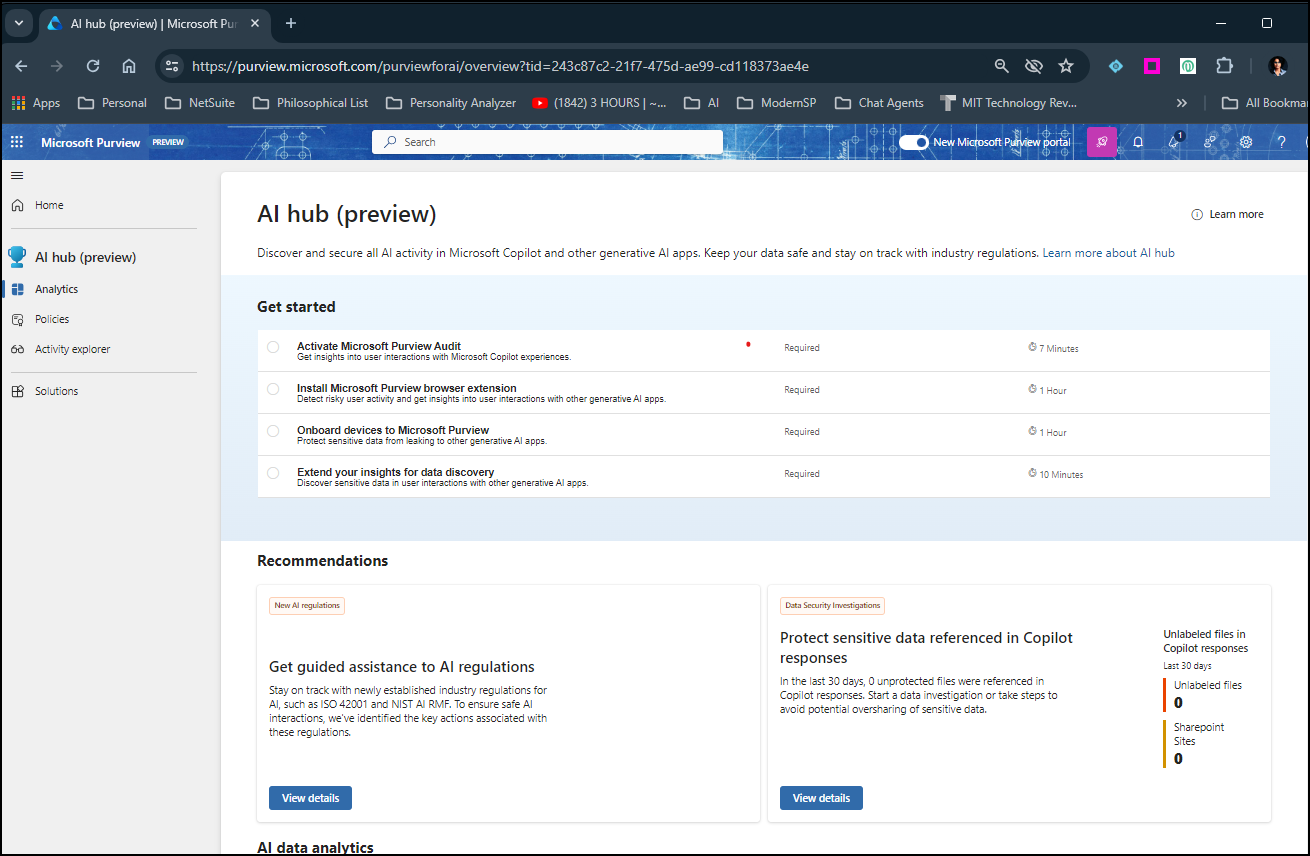The height and width of the screenshot is (856, 1310).
Task: Open the tab search dropdown arrow
Action: click(x=18, y=23)
